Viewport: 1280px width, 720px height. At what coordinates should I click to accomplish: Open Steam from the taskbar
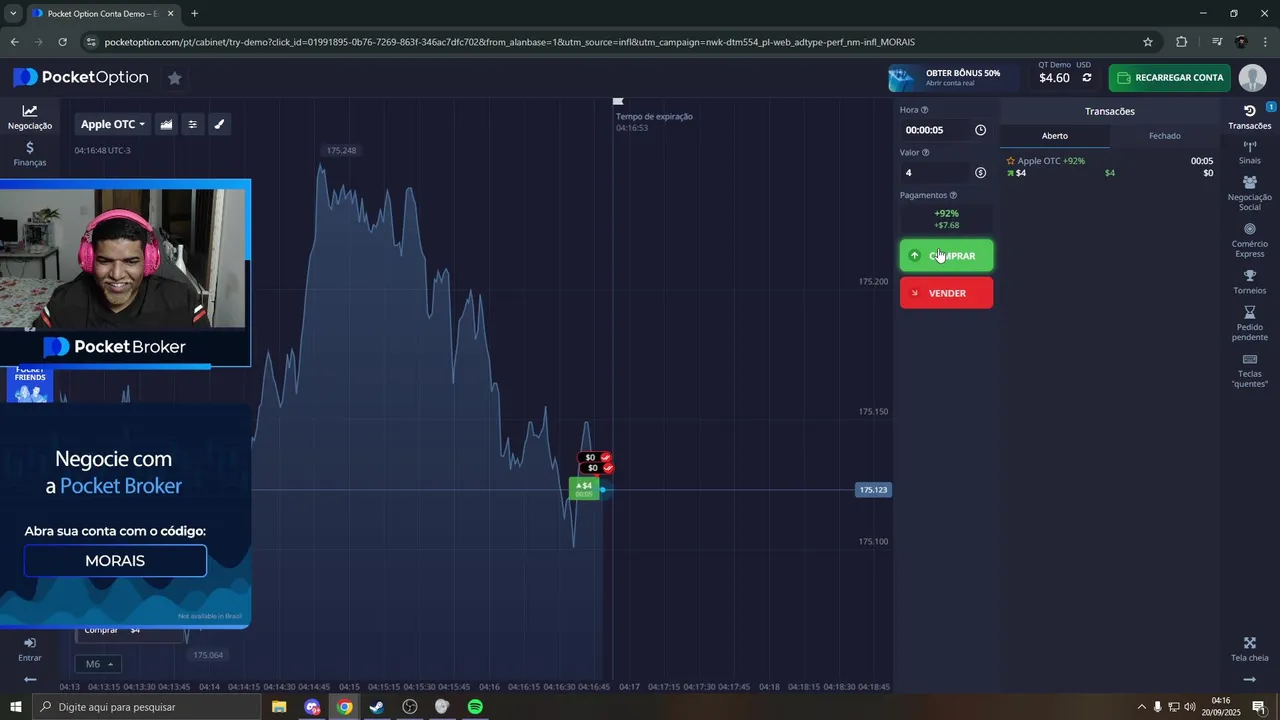pyautogui.click(x=377, y=707)
